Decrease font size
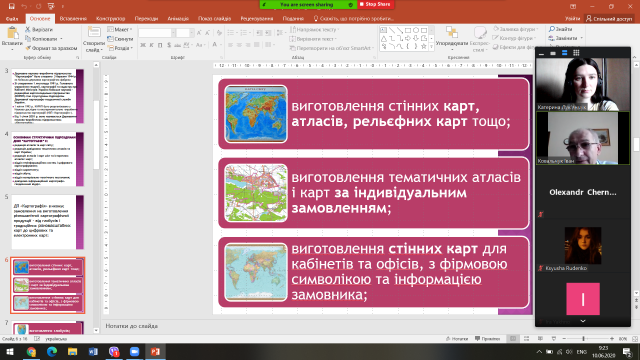 tap(207, 33)
